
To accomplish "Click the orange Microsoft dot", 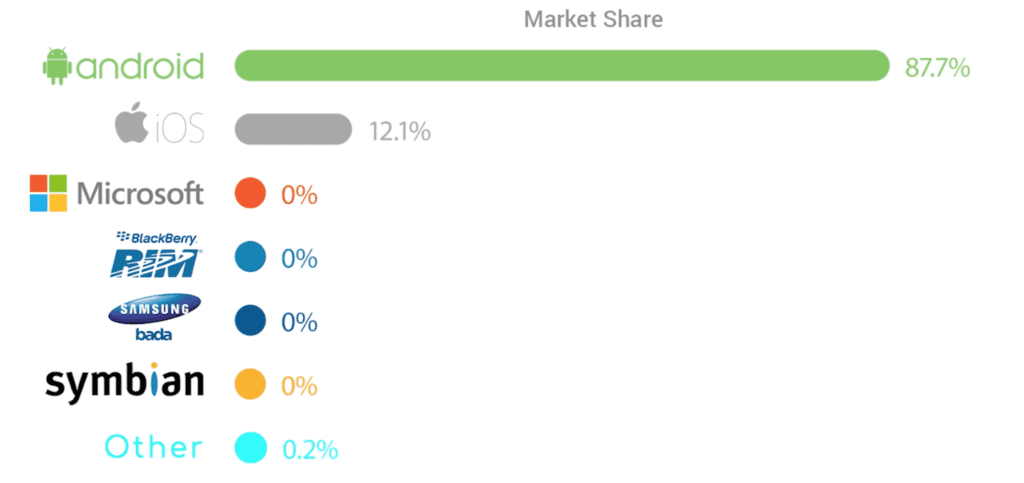I will pyautogui.click(x=250, y=193).
